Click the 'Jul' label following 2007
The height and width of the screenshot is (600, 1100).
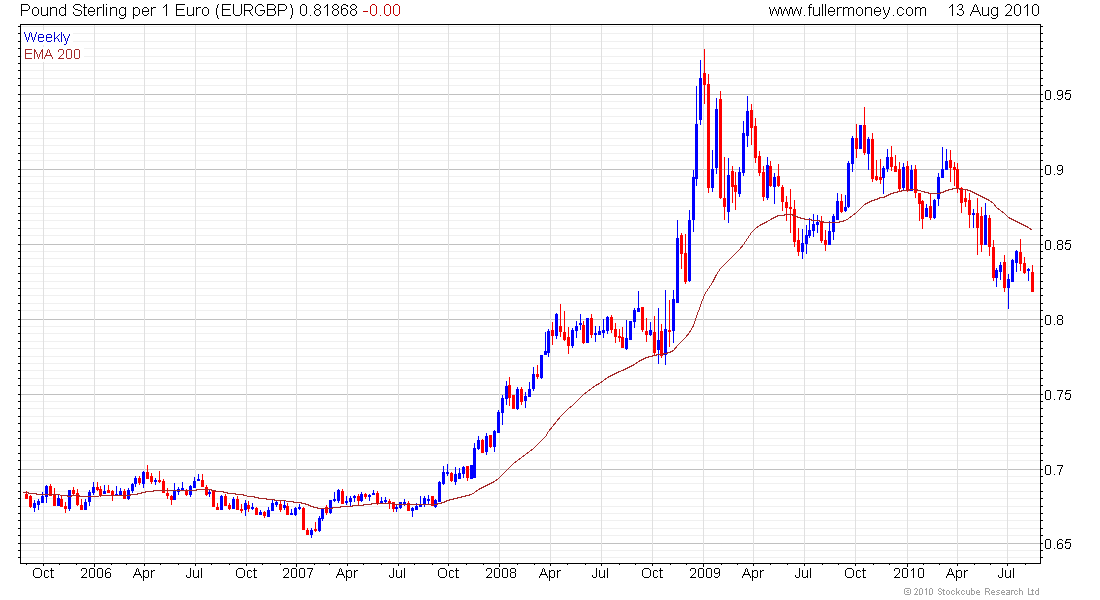pyautogui.click(x=397, y=573)
